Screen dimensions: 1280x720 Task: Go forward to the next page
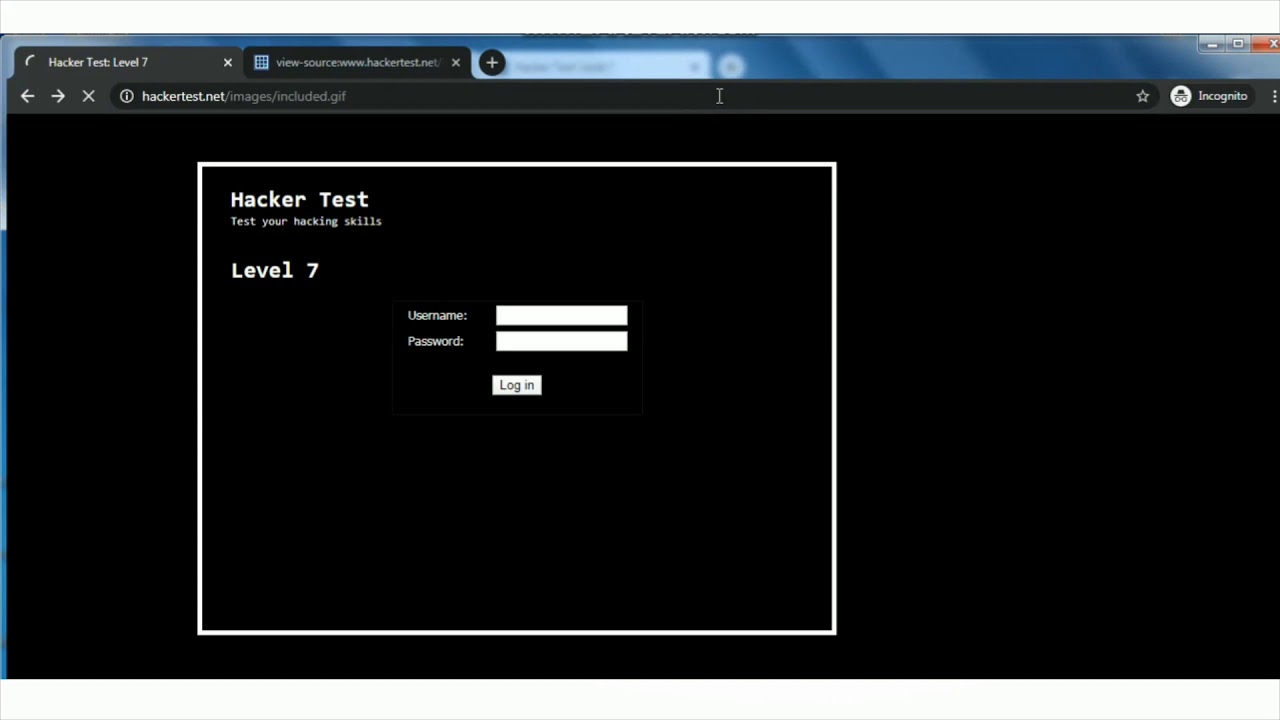coord(58,96)
